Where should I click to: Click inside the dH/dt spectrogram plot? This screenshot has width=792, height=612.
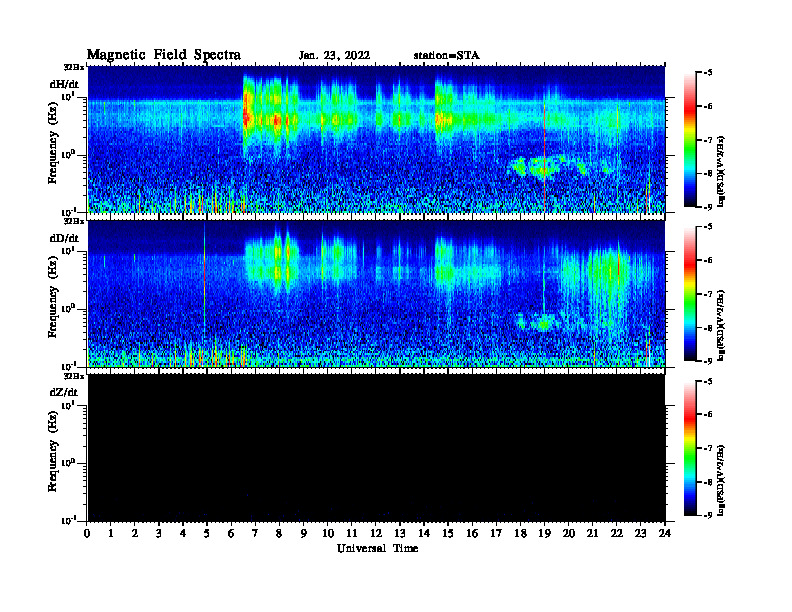376,139
